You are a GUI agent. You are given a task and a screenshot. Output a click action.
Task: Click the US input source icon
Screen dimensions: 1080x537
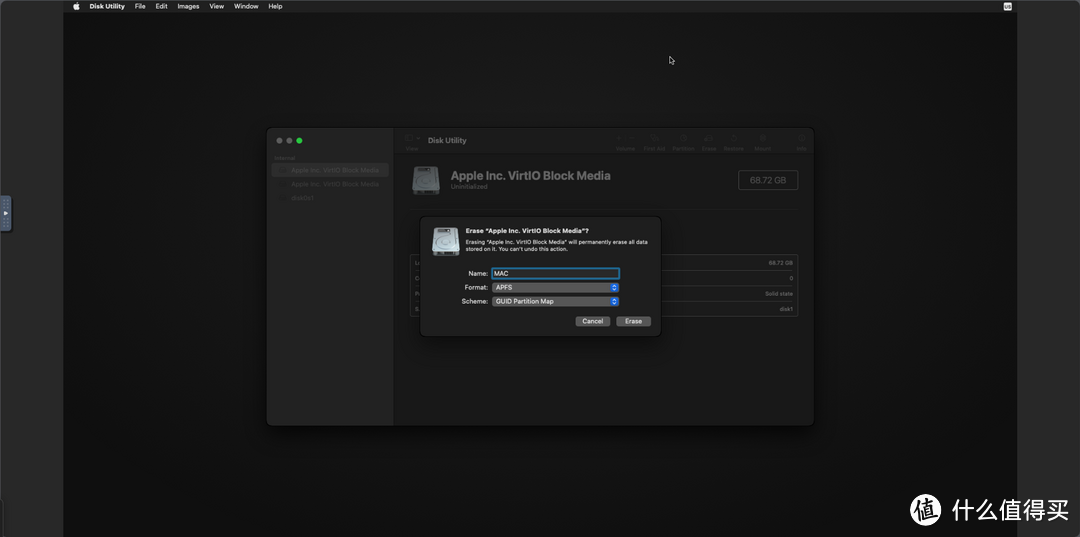click(1008, 6)
